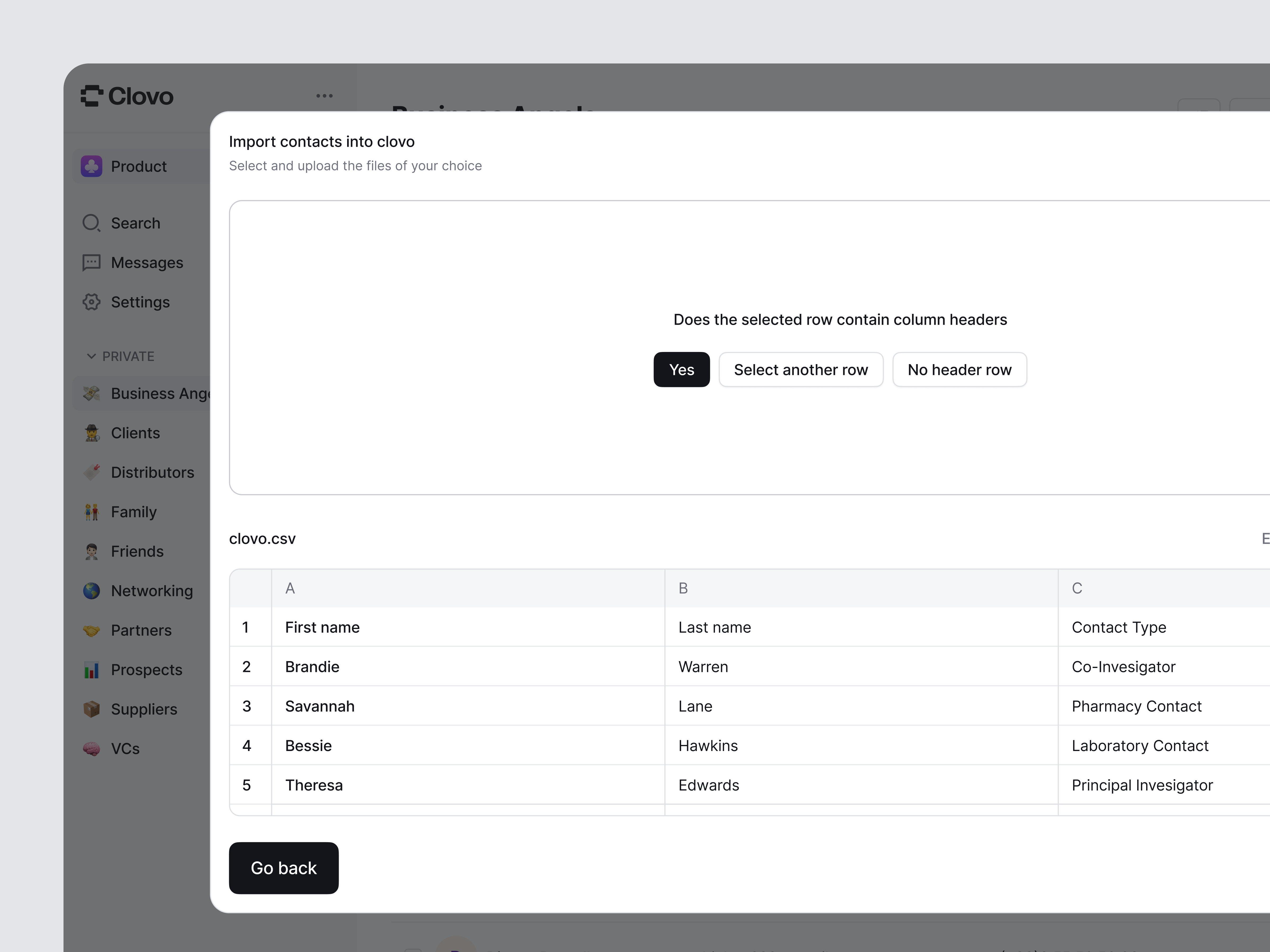Click the Settings gear icon
Image resolution: width=1270 pixels, height=952 pixels.
[x=91, y=302]
